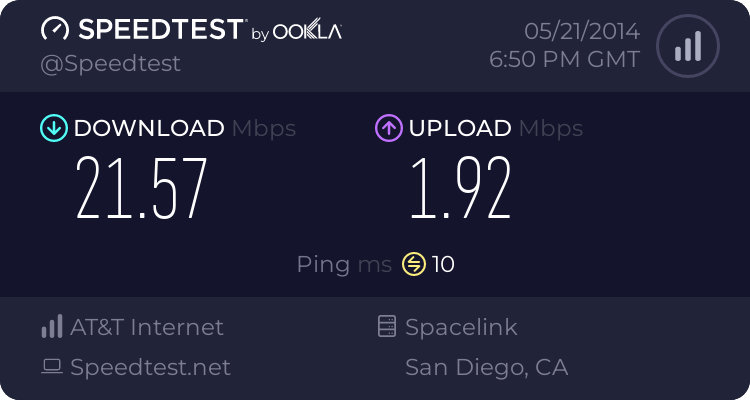This screenshot has width=750, height=400.
Task: Select the Spacelink server name
Action: (461, 327)
